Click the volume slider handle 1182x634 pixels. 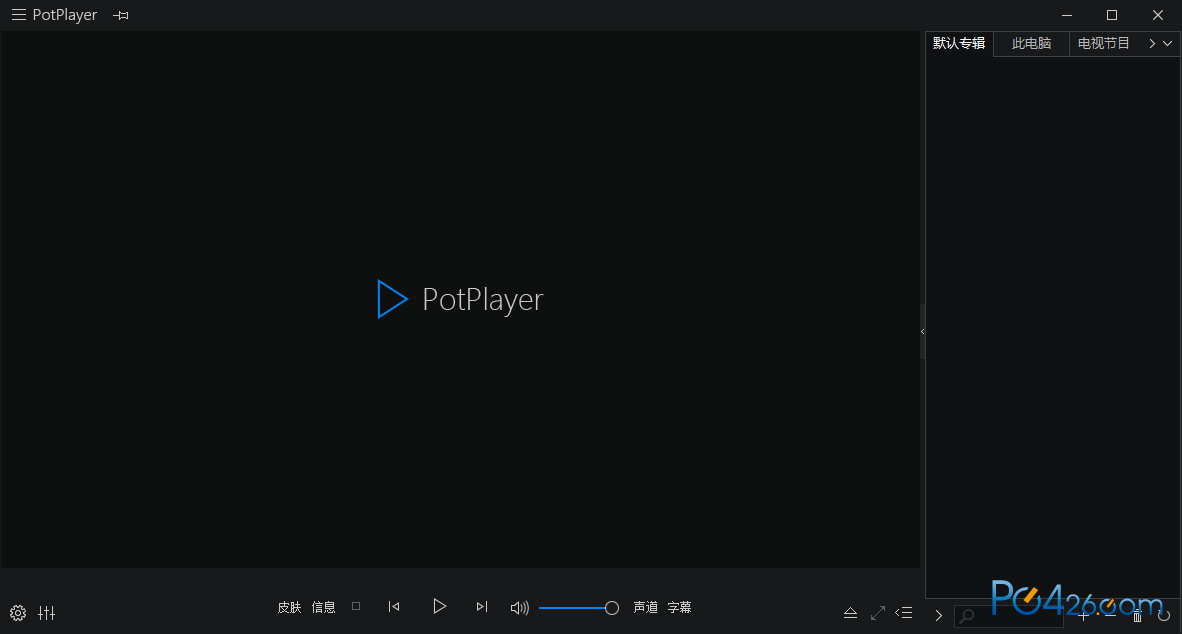pyautogui.click(x=612, y=608)
